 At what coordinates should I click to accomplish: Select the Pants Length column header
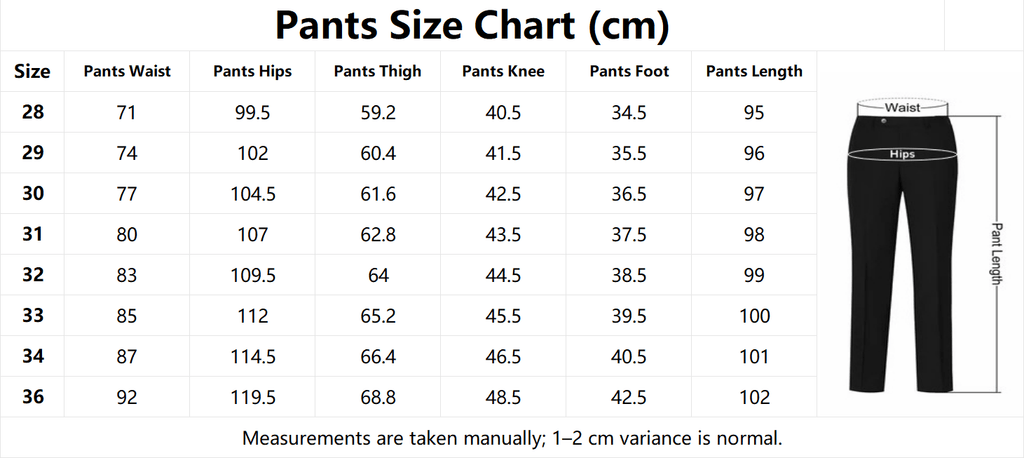click(754, 71)
